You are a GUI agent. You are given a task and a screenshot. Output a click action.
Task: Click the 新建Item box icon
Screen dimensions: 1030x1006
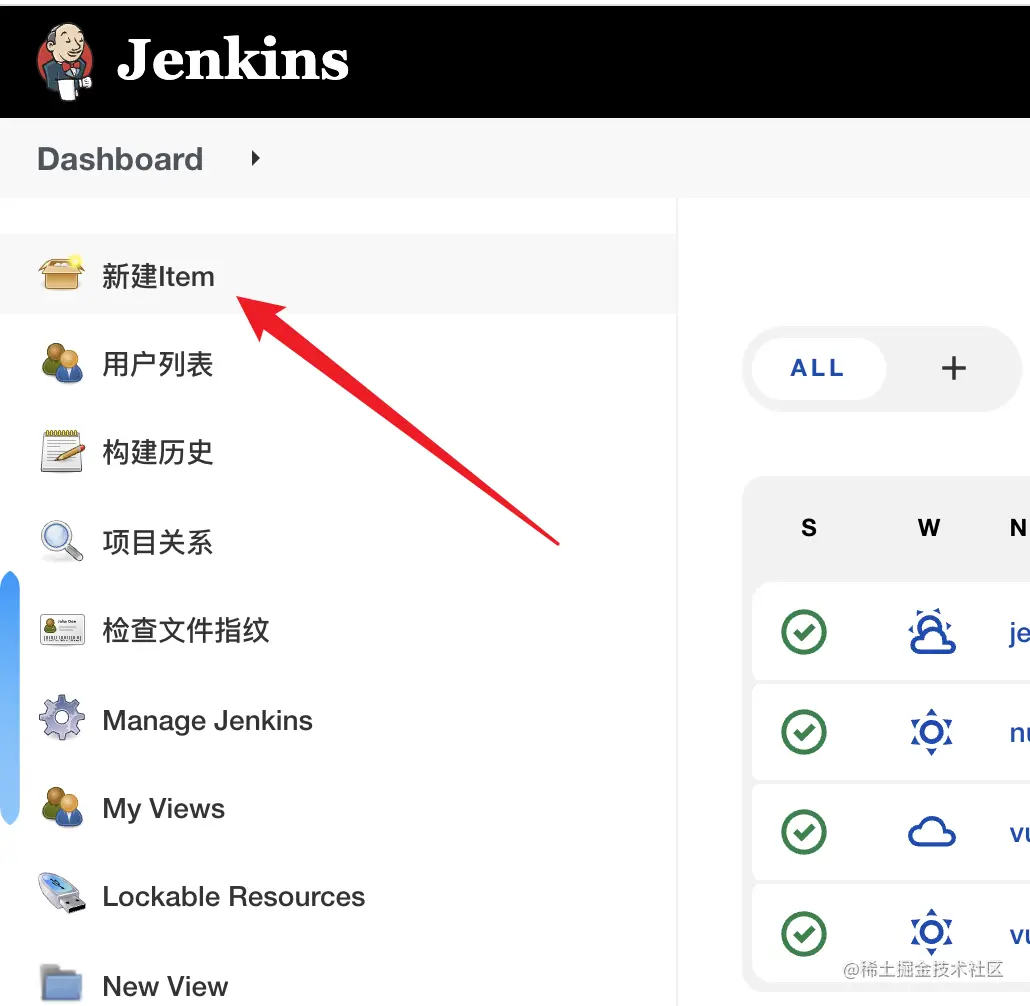coord(61,273)
